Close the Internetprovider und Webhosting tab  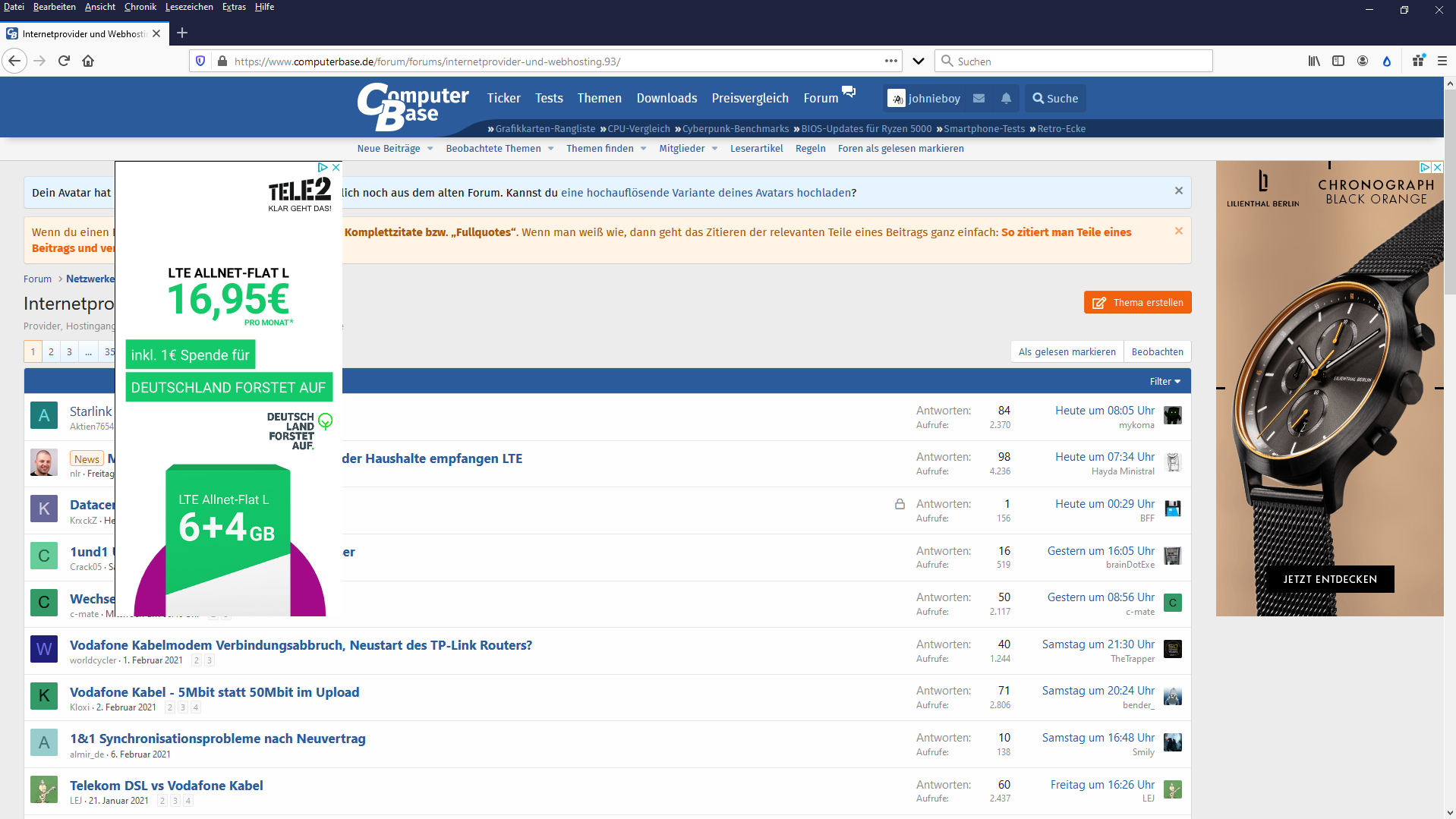coord(156,33)
